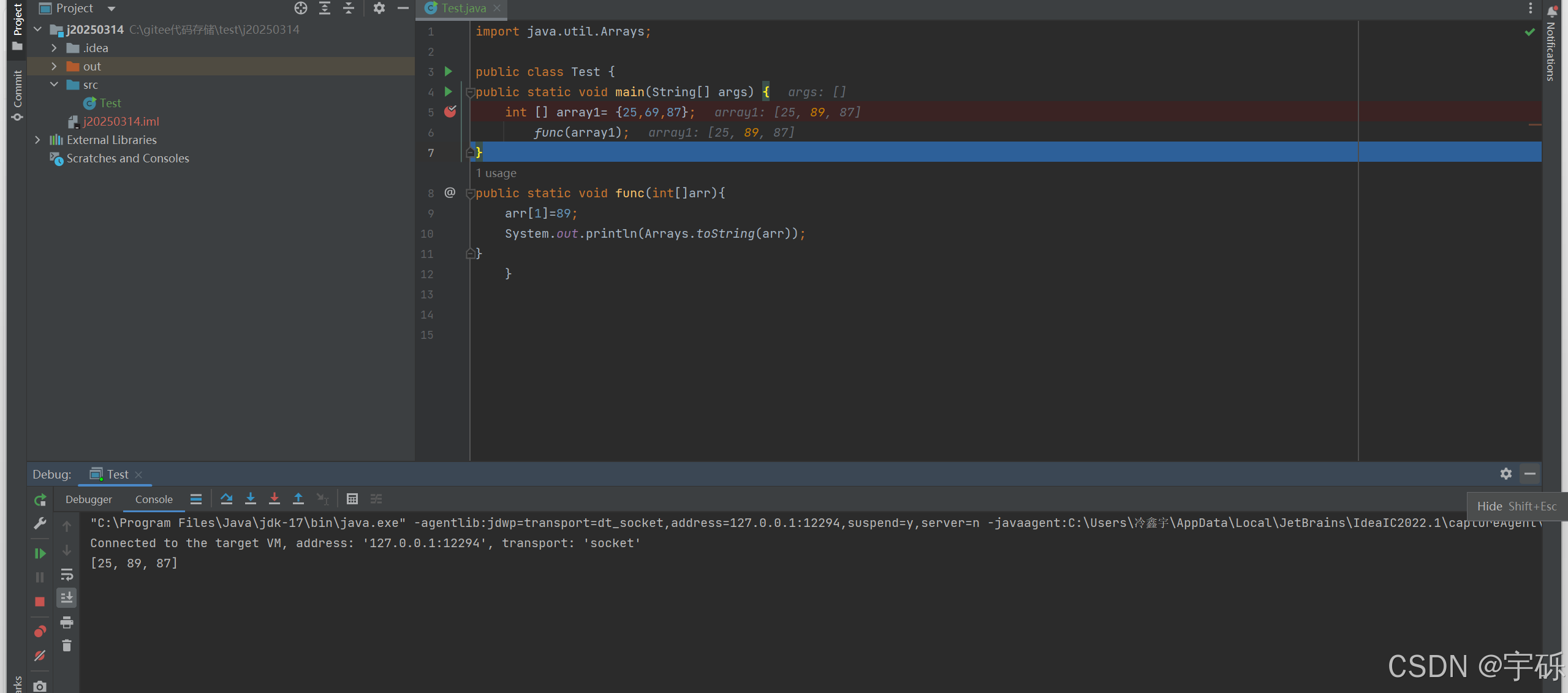The width and height of the screenshot is (1568, 693).
Task: Select the Test.java editor tab
Action: coord(463,8)
